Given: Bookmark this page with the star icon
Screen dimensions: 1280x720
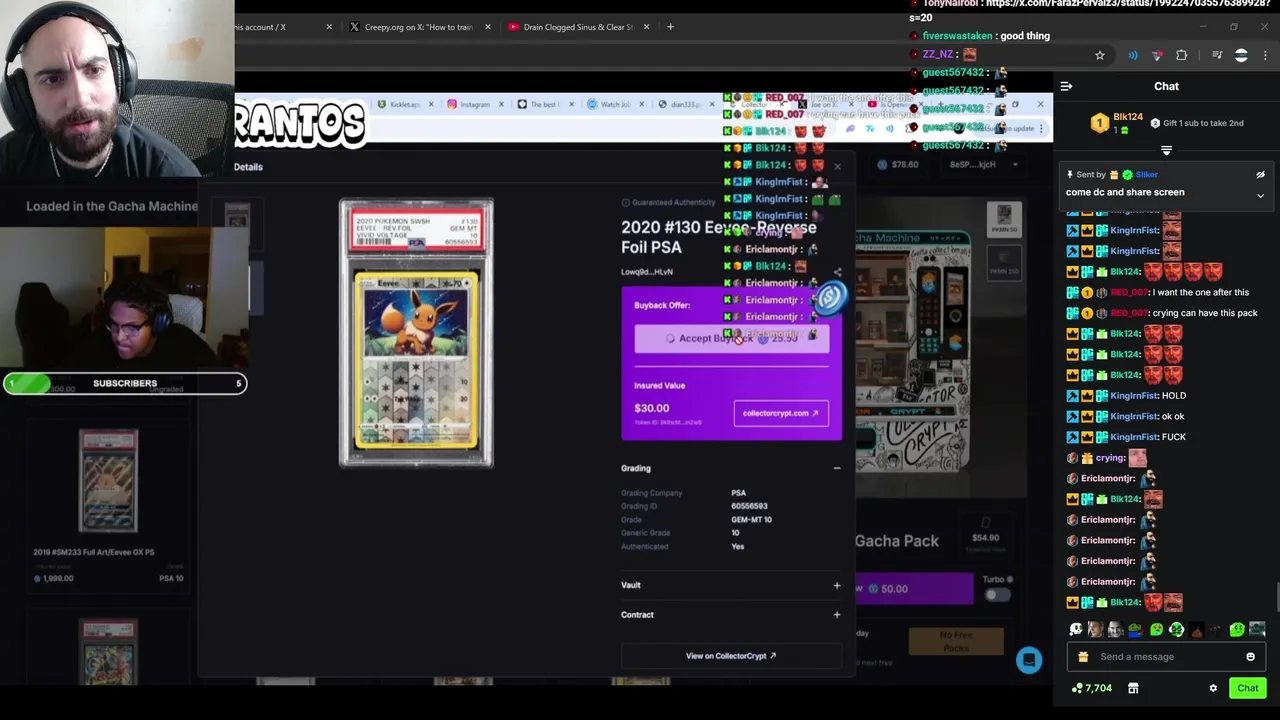Looking at the screenshot, I should [1100, 56].
